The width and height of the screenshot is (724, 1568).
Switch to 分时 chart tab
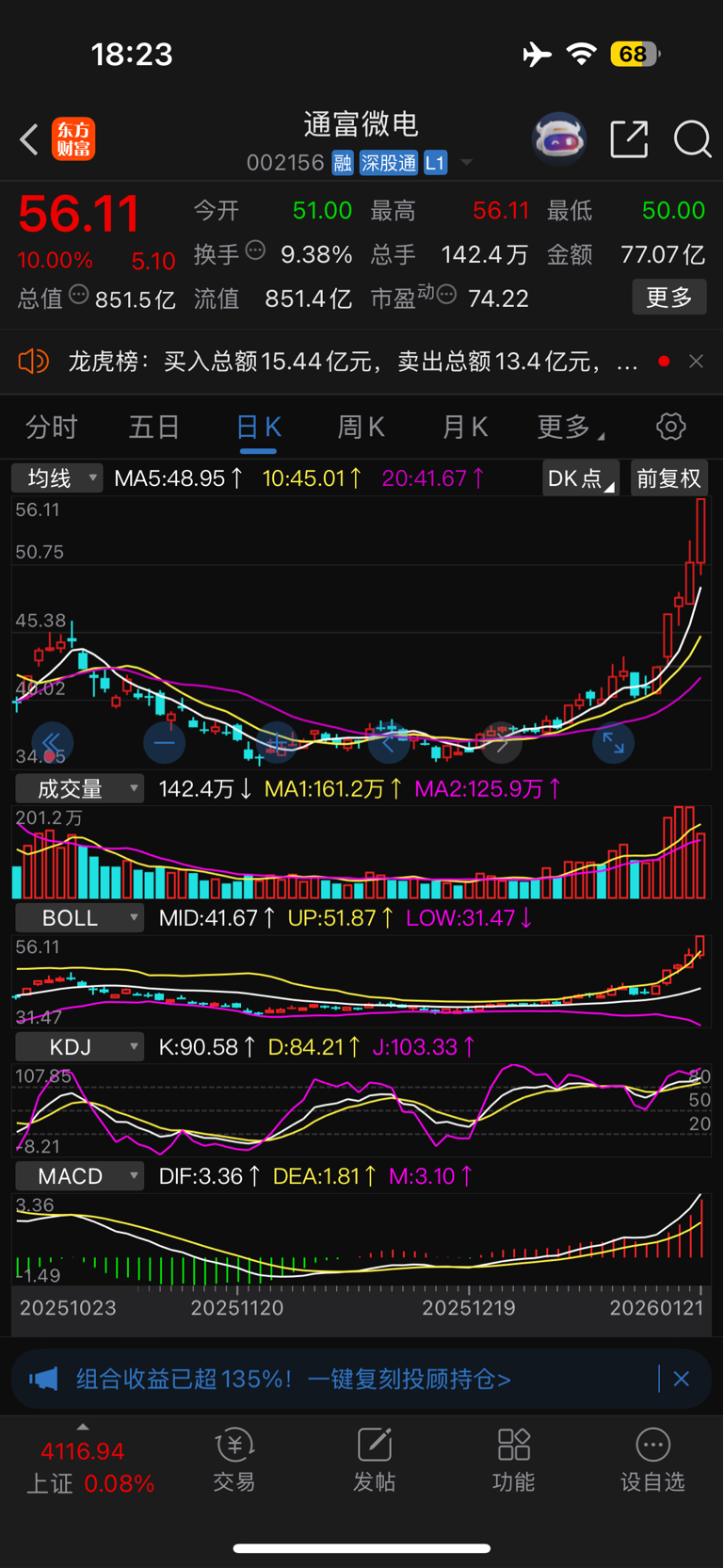(52, 427)
